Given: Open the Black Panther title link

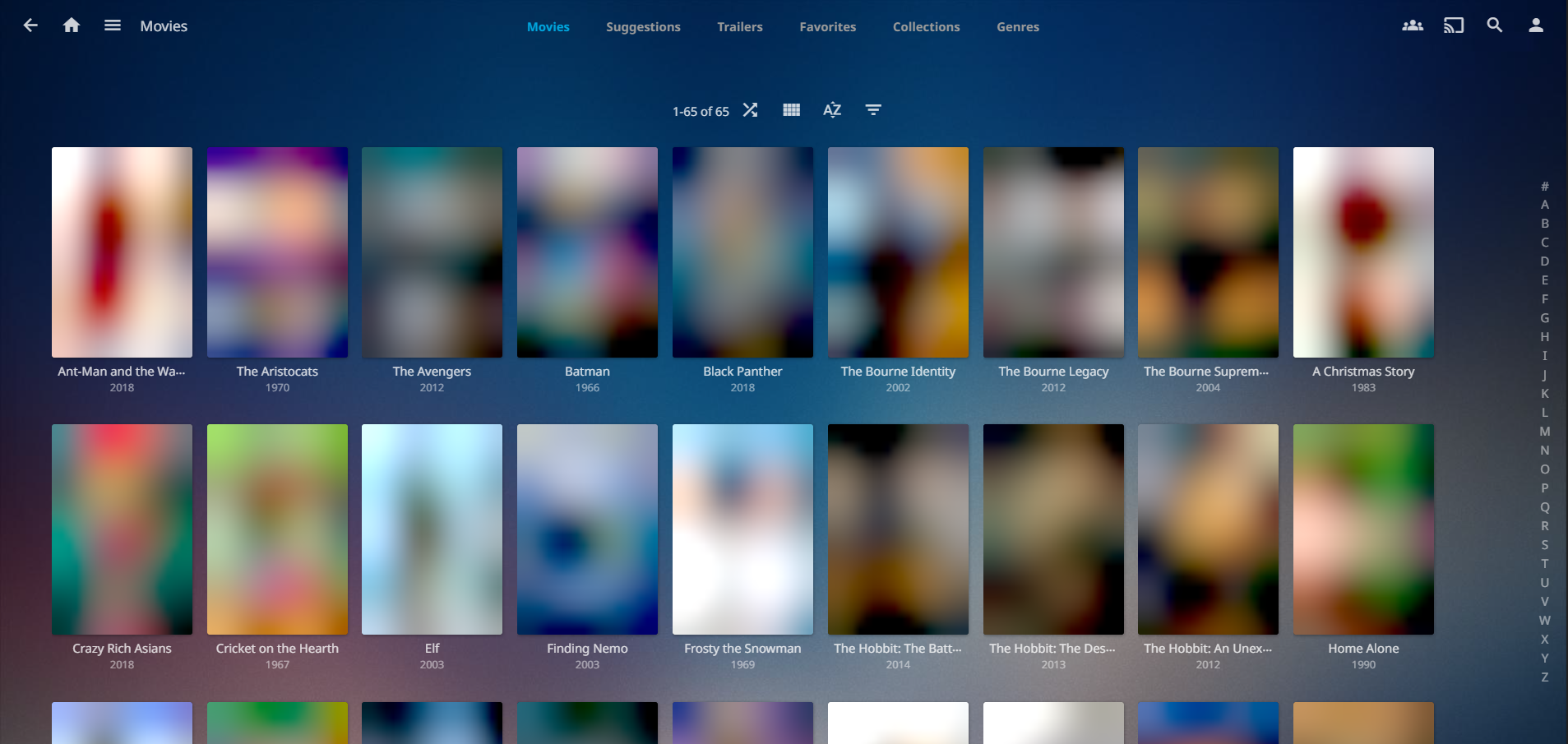Looking at the screenshot, I should click(x=742, y=372).
